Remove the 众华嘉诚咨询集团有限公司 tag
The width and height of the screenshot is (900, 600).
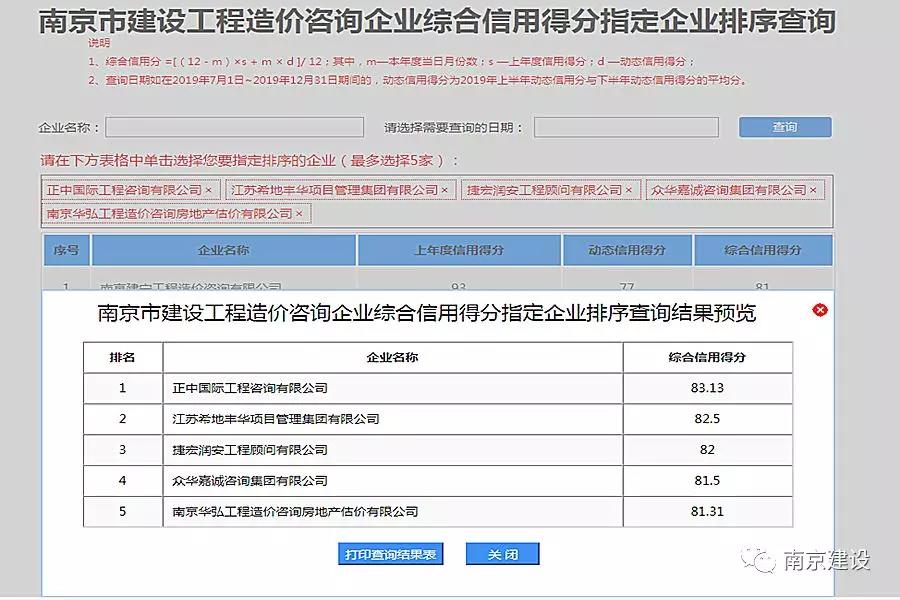coord(814,189)
